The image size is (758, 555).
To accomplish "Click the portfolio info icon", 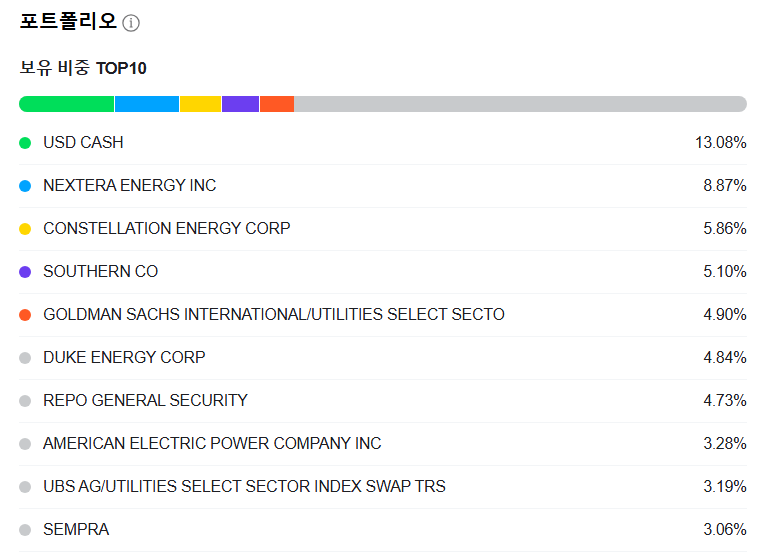I will pyautogui.click(x=131, y=23).
